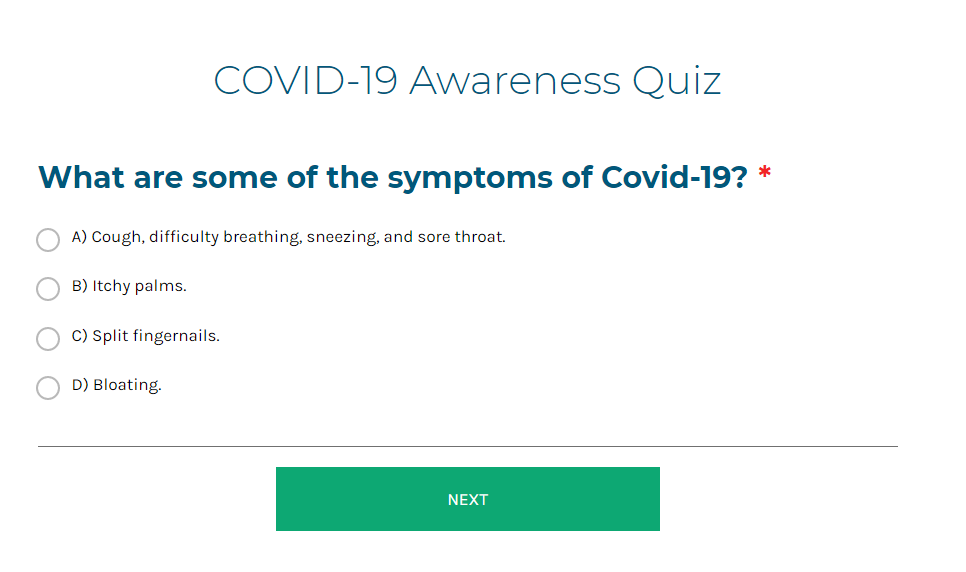Screen dimensions: 966x572
Task: Click the question heading about Covid-19 symptoms
Action: pyautogui.click(x=393, y=178)
